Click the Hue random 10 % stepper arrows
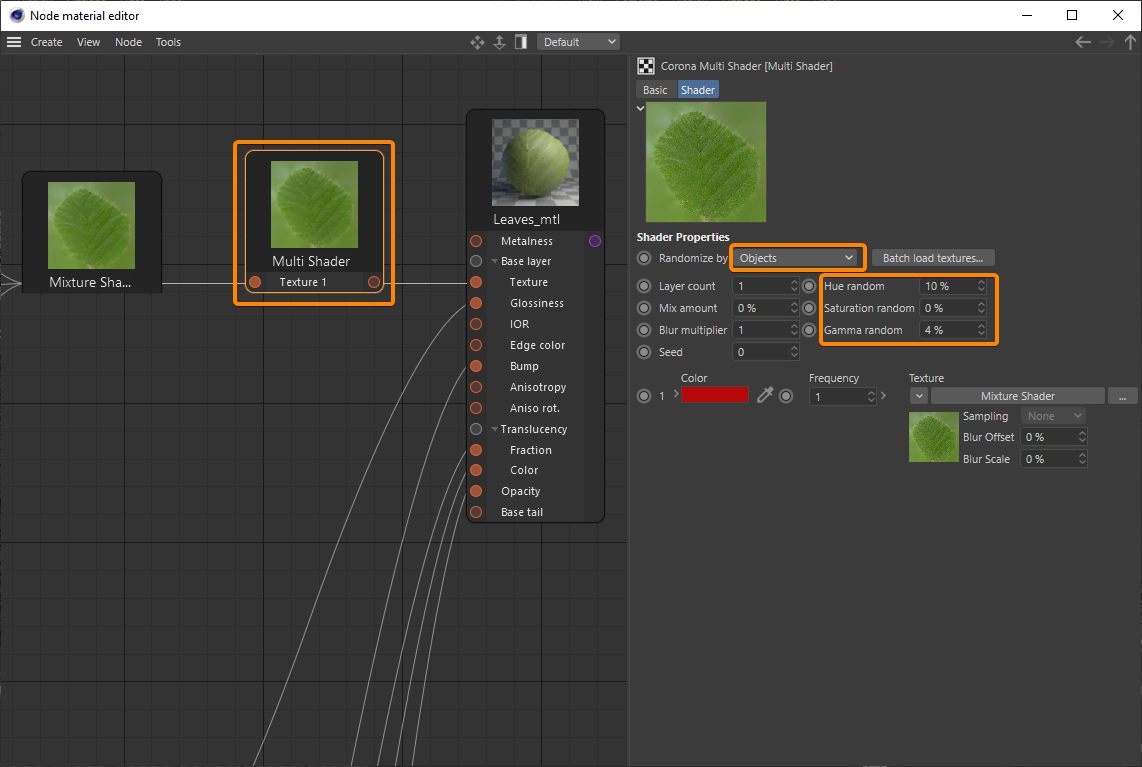The image size is (1142, 767). [x=981, y=286]
